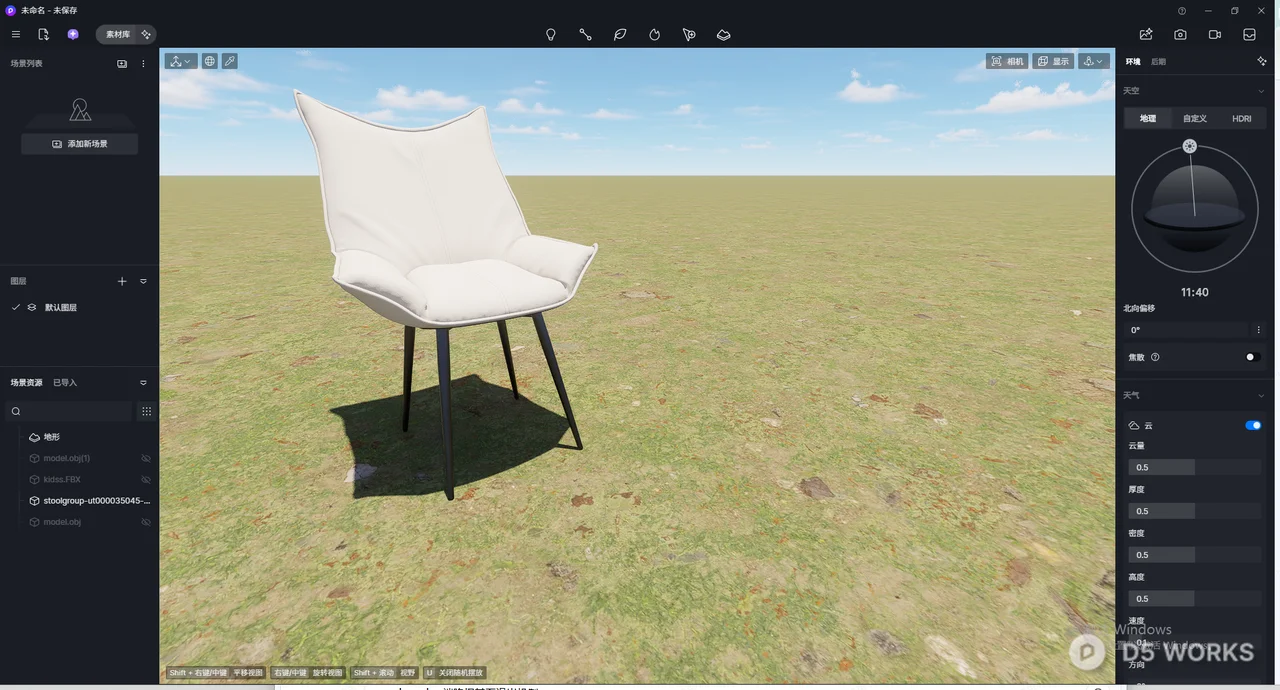This screenshot has width=1280, height=690.
Task: Switch to the 环境 tab
Action: pos(1133,62)
